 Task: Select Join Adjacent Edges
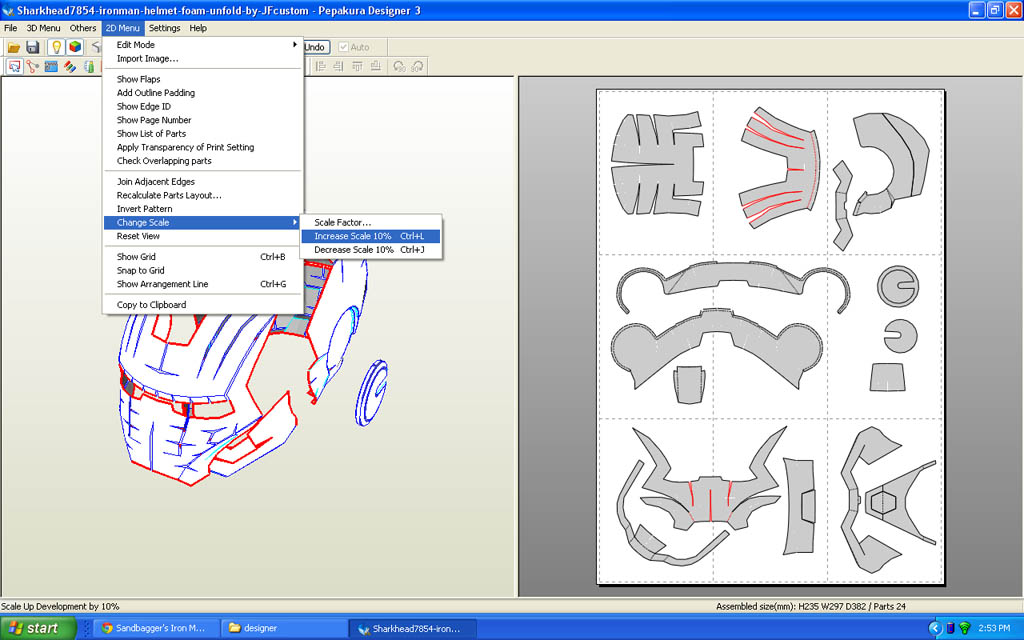pyautogui.click(x=203, y=182)
